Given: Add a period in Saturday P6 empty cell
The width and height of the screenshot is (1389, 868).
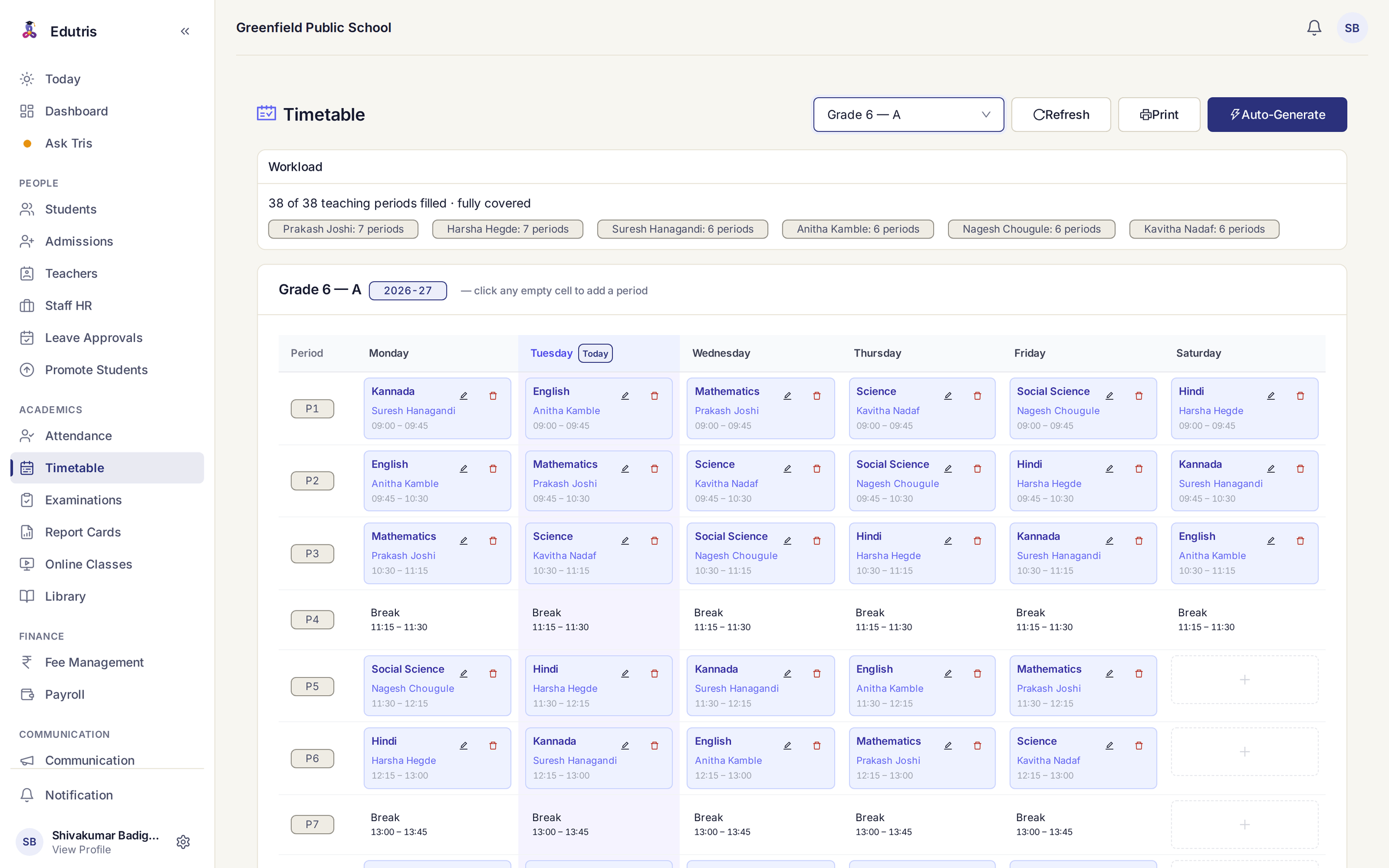Looking at the screenshot, I should pyautogui.click(x=1244, y=752).
